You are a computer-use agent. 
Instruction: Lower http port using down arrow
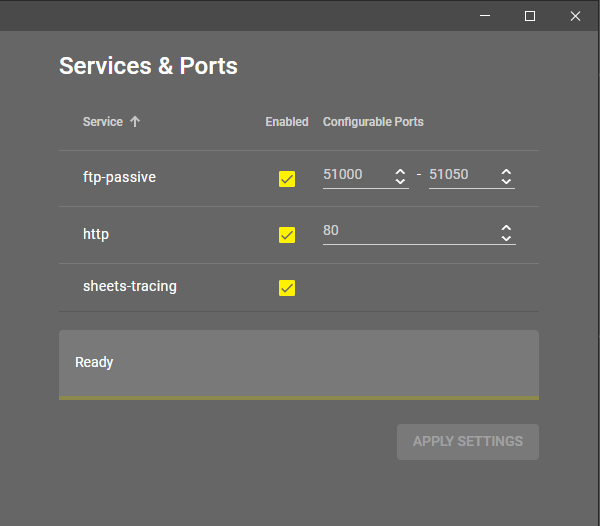(x=507, y=239)
